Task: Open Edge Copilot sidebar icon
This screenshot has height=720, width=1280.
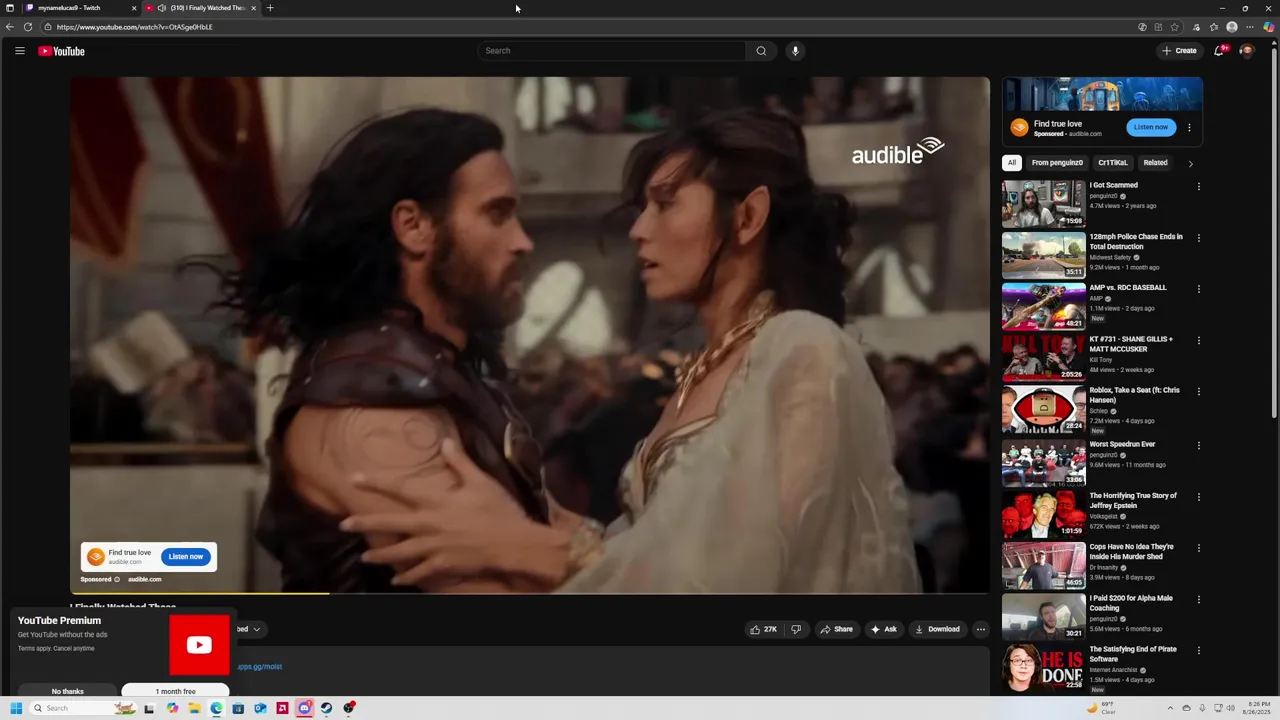Action: (x=1269, y=27)
